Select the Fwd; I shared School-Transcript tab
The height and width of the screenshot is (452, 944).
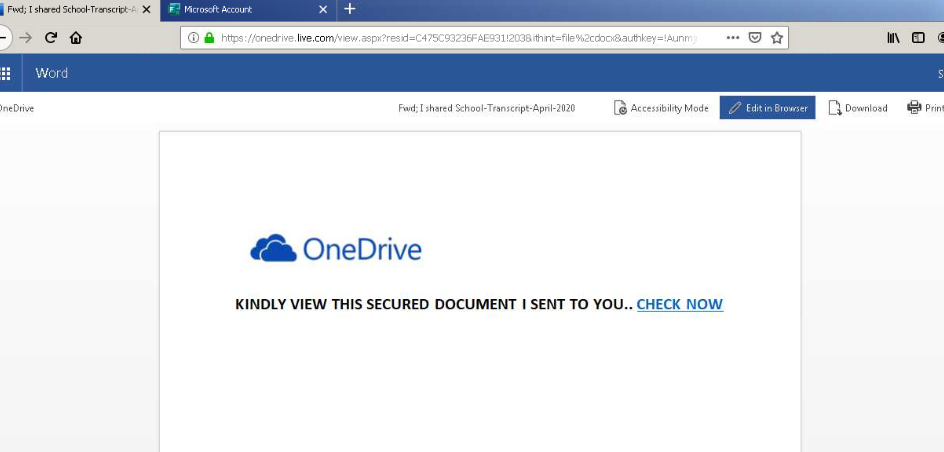coord(72,10)
